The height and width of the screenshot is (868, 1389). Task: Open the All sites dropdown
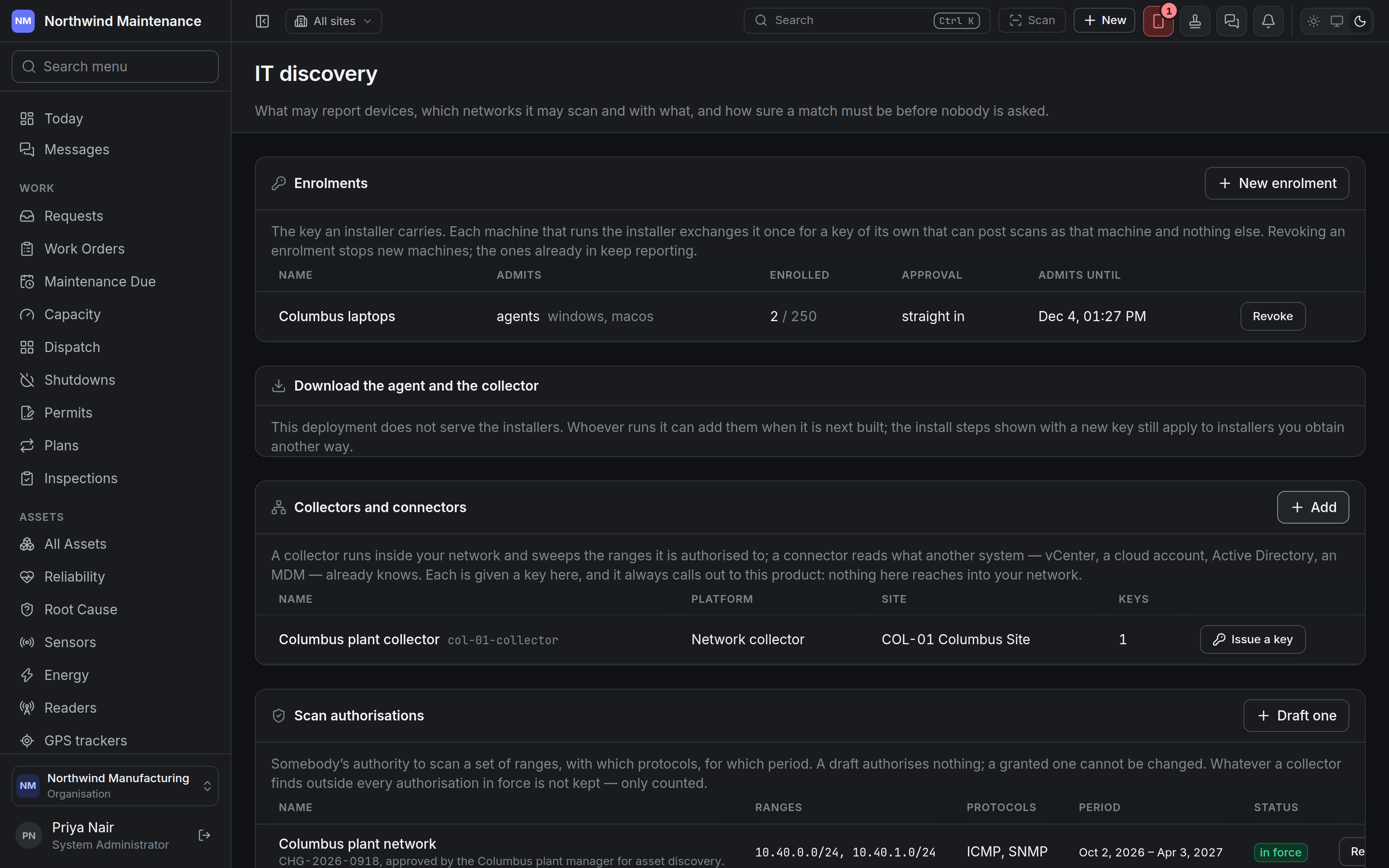coord(333,21)
